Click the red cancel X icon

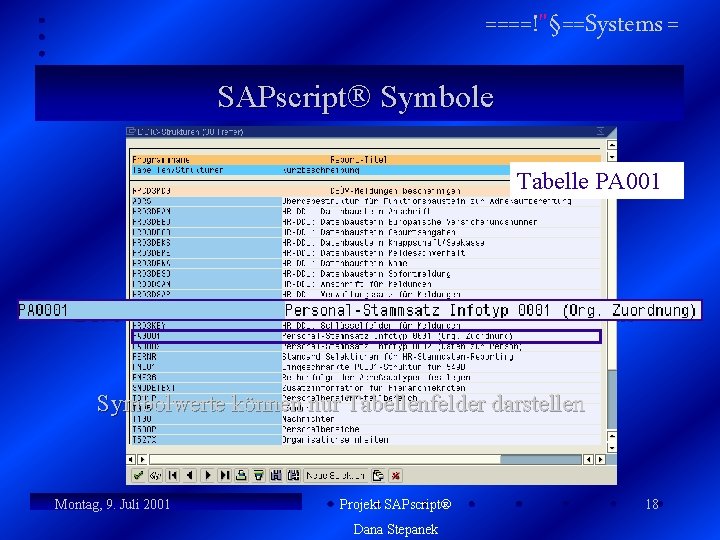[x=395, y=475]
